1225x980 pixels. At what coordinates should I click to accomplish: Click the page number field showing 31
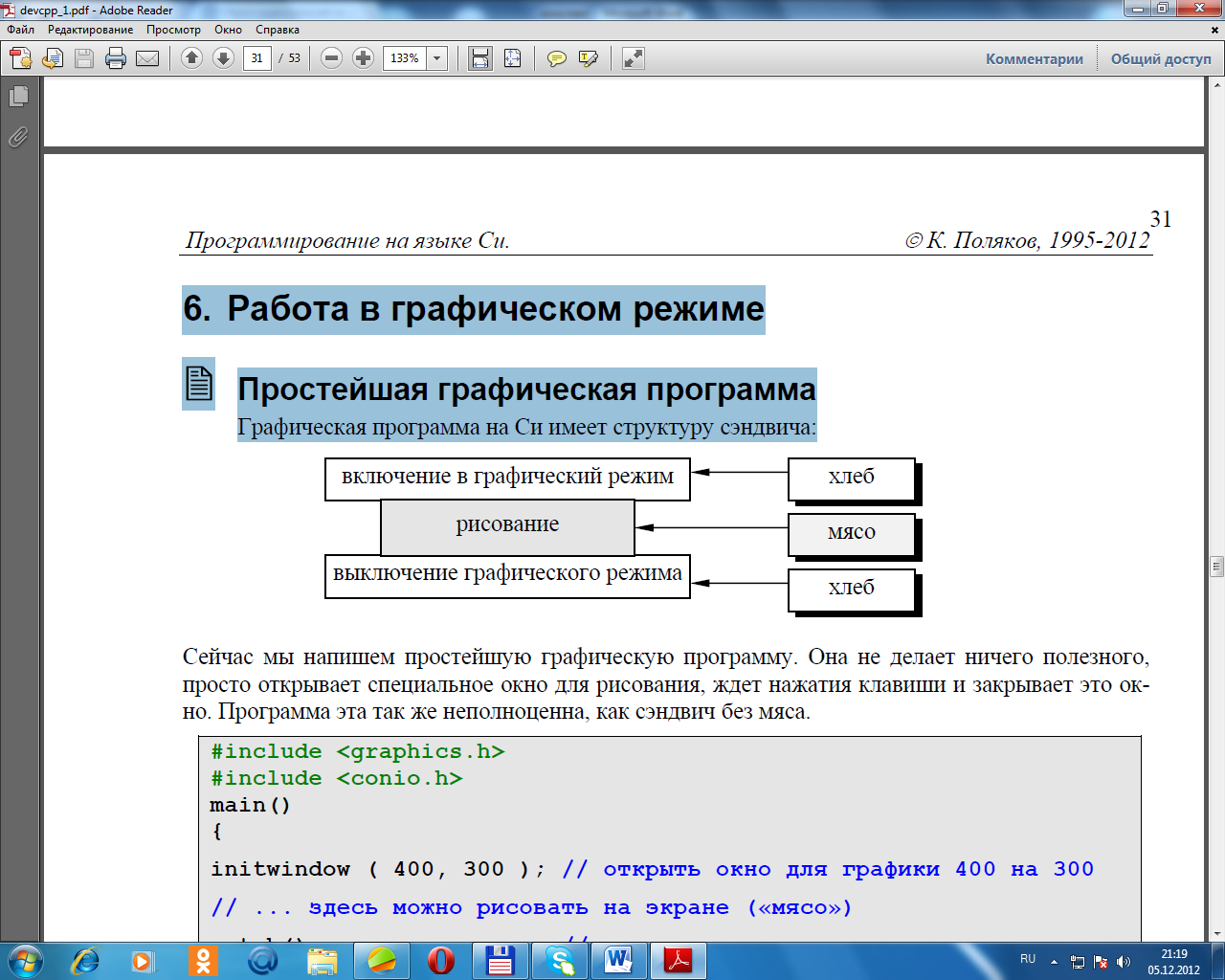click(256, 58)
